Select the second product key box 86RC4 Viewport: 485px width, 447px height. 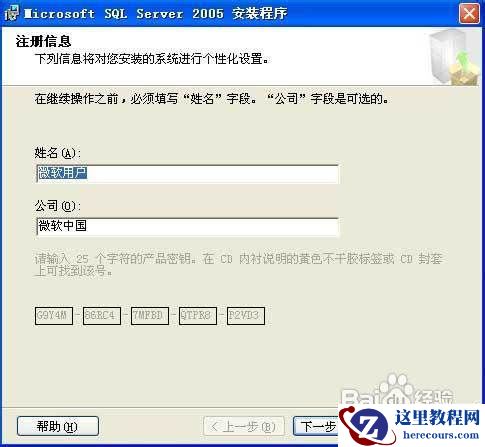coord(102,316)
